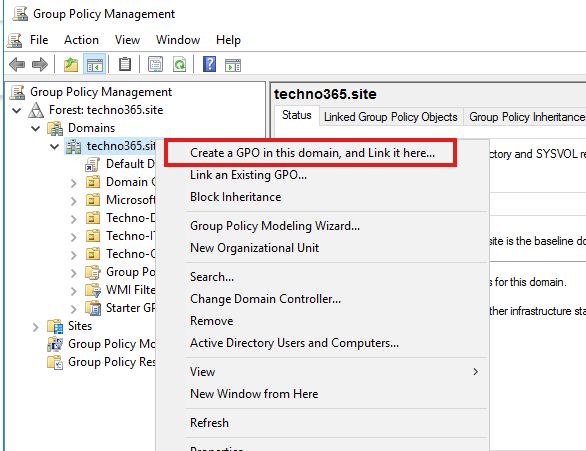Image resolution: width=586 pixels, height=451 pixels.
Task: Collapse the Domains tree node
Action: [x=36, y=129]
